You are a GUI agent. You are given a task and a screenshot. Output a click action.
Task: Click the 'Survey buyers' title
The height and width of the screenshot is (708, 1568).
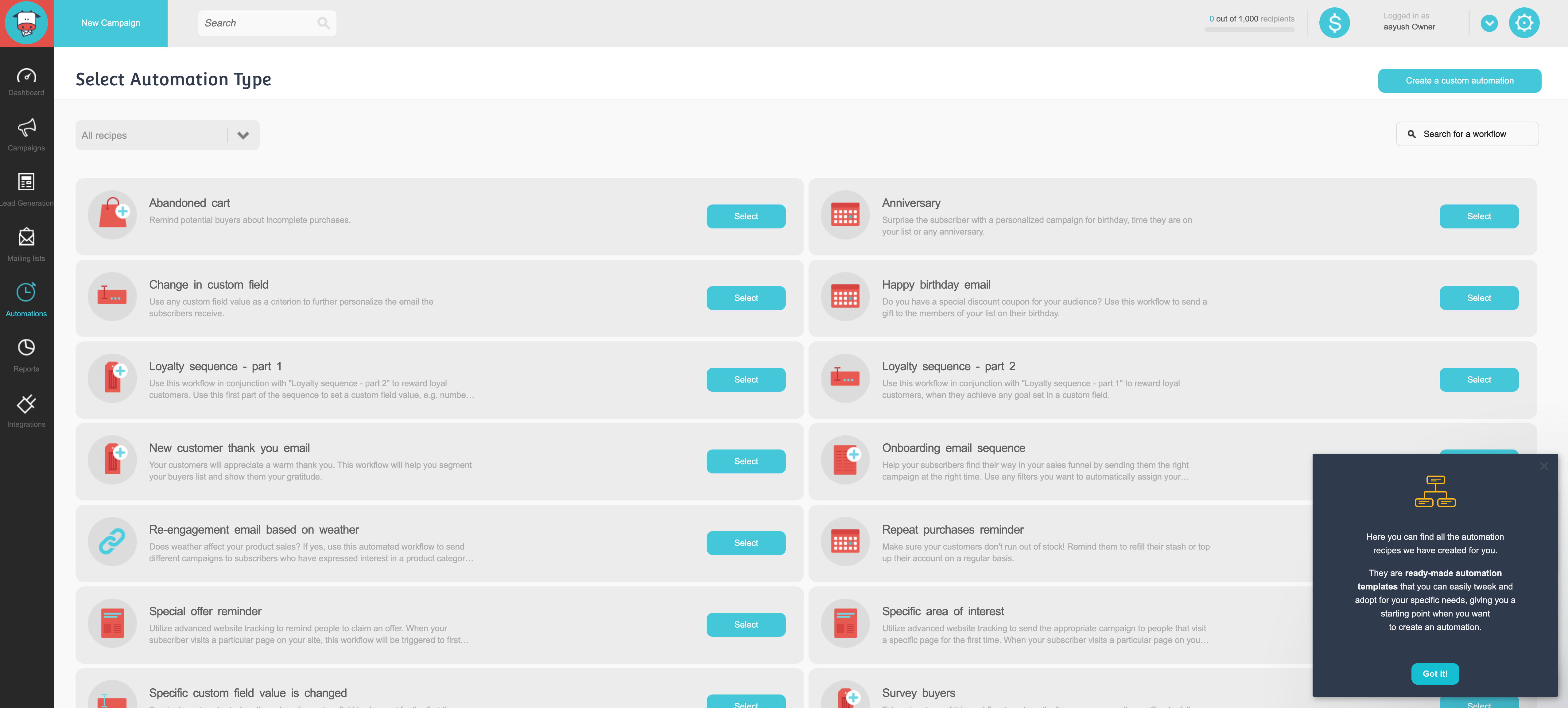click(918, 693)
